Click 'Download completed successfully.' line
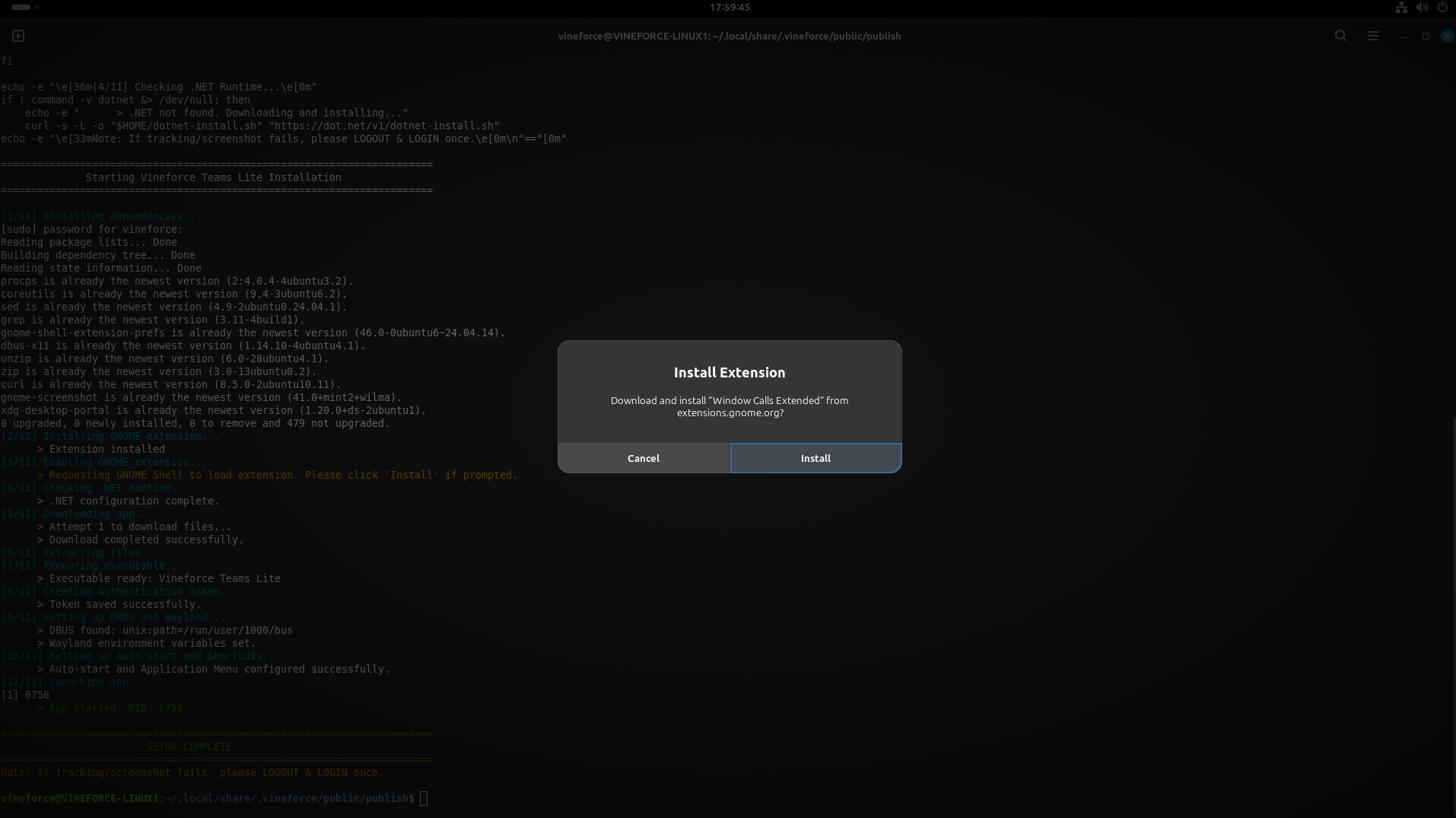Image resolution: width=1456 pixels, height=818 pixels. click(141, 539)
